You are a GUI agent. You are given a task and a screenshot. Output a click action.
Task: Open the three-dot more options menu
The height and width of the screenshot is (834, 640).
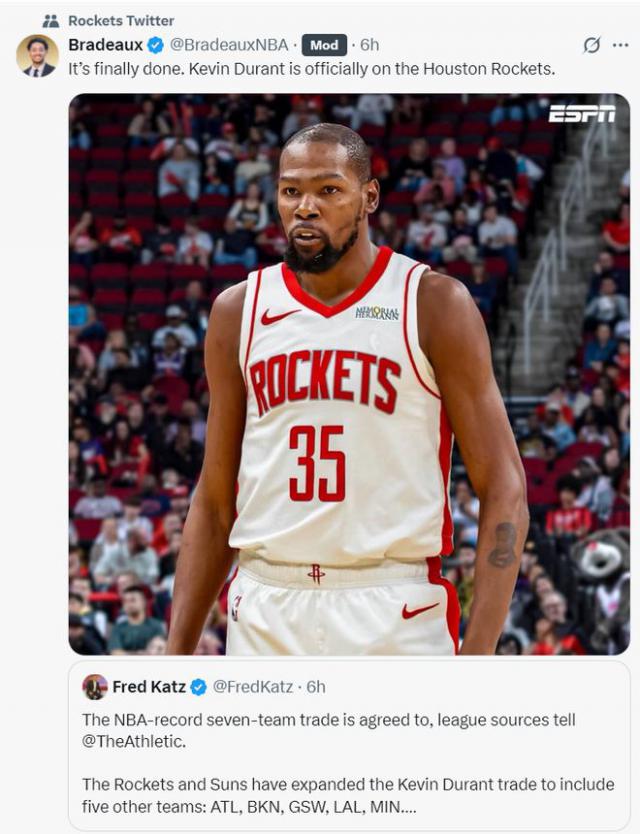click(x=620, y=45)
